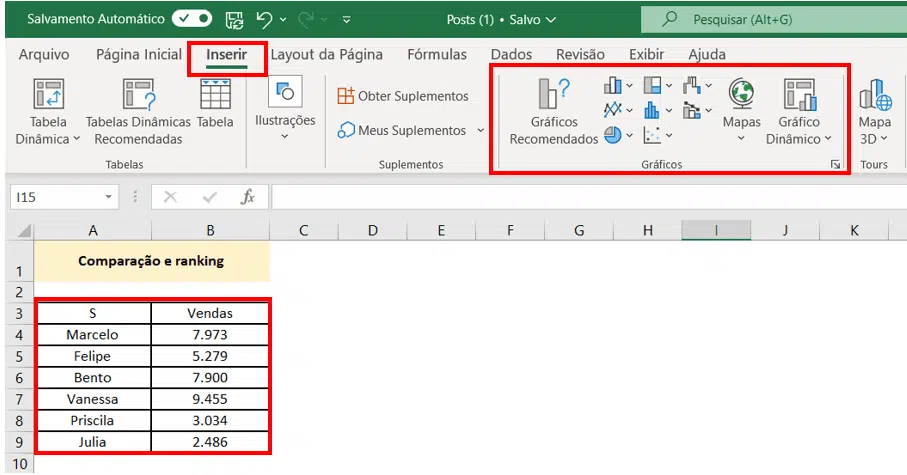Open the statistic chart dropdown arrow
The height and width of the screenshot is (475, 907).
669,110
